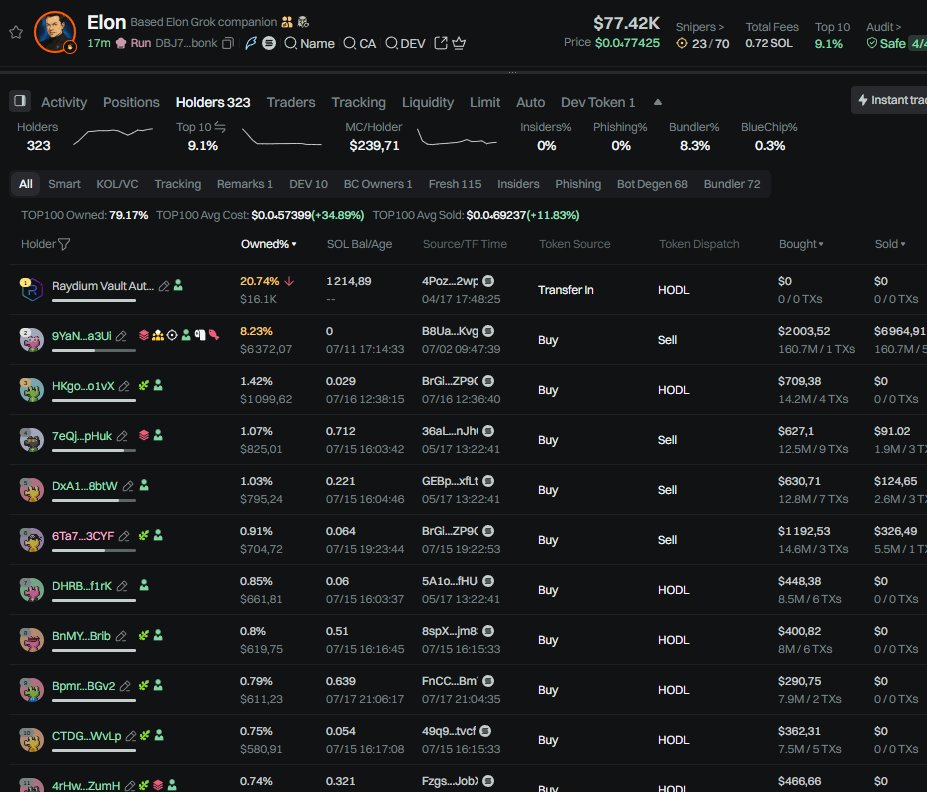Click the crown icon in the header
The image size is (927, 792).
click(459, 43)
